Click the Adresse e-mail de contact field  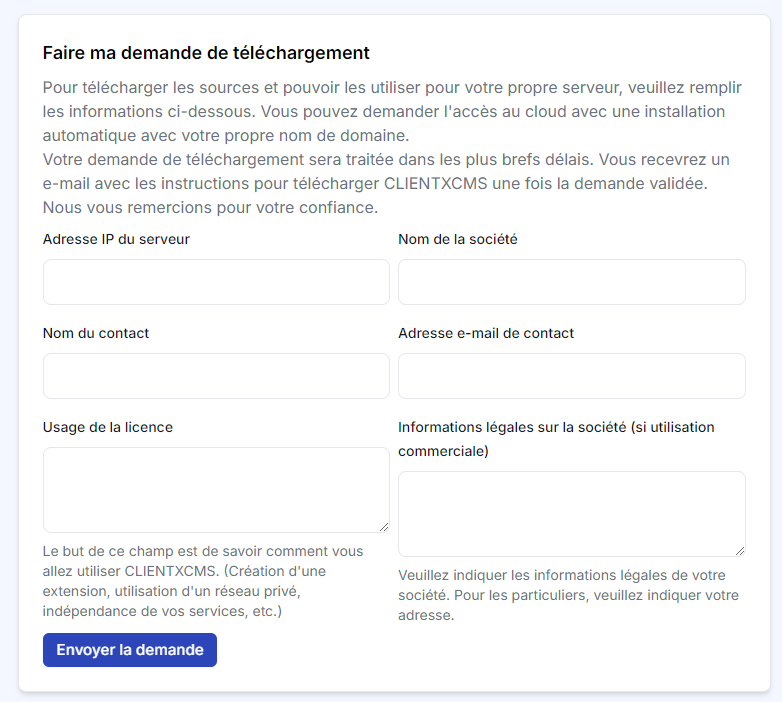pos(571,376)
